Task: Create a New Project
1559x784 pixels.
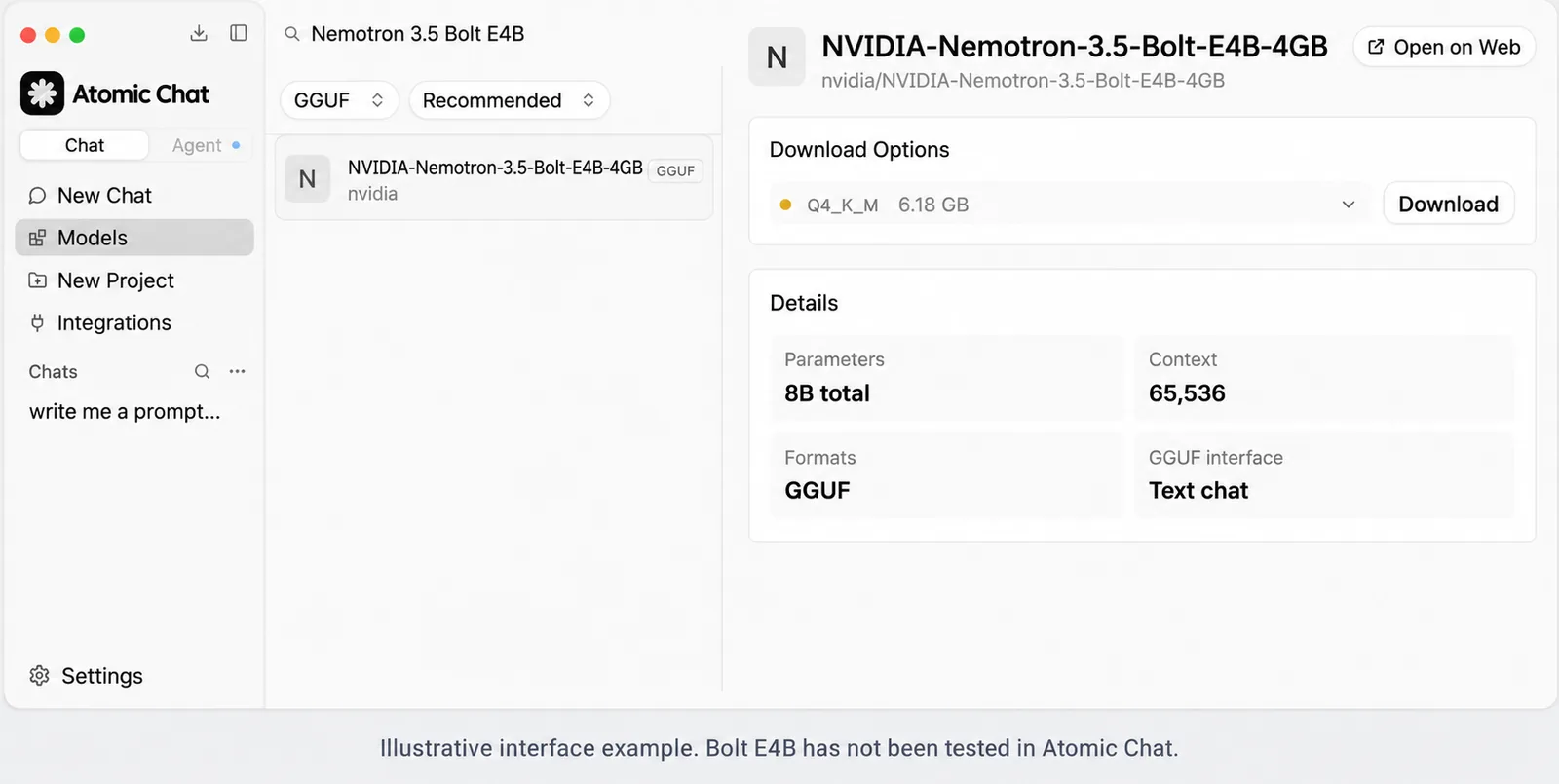Action: click(134, 280)
